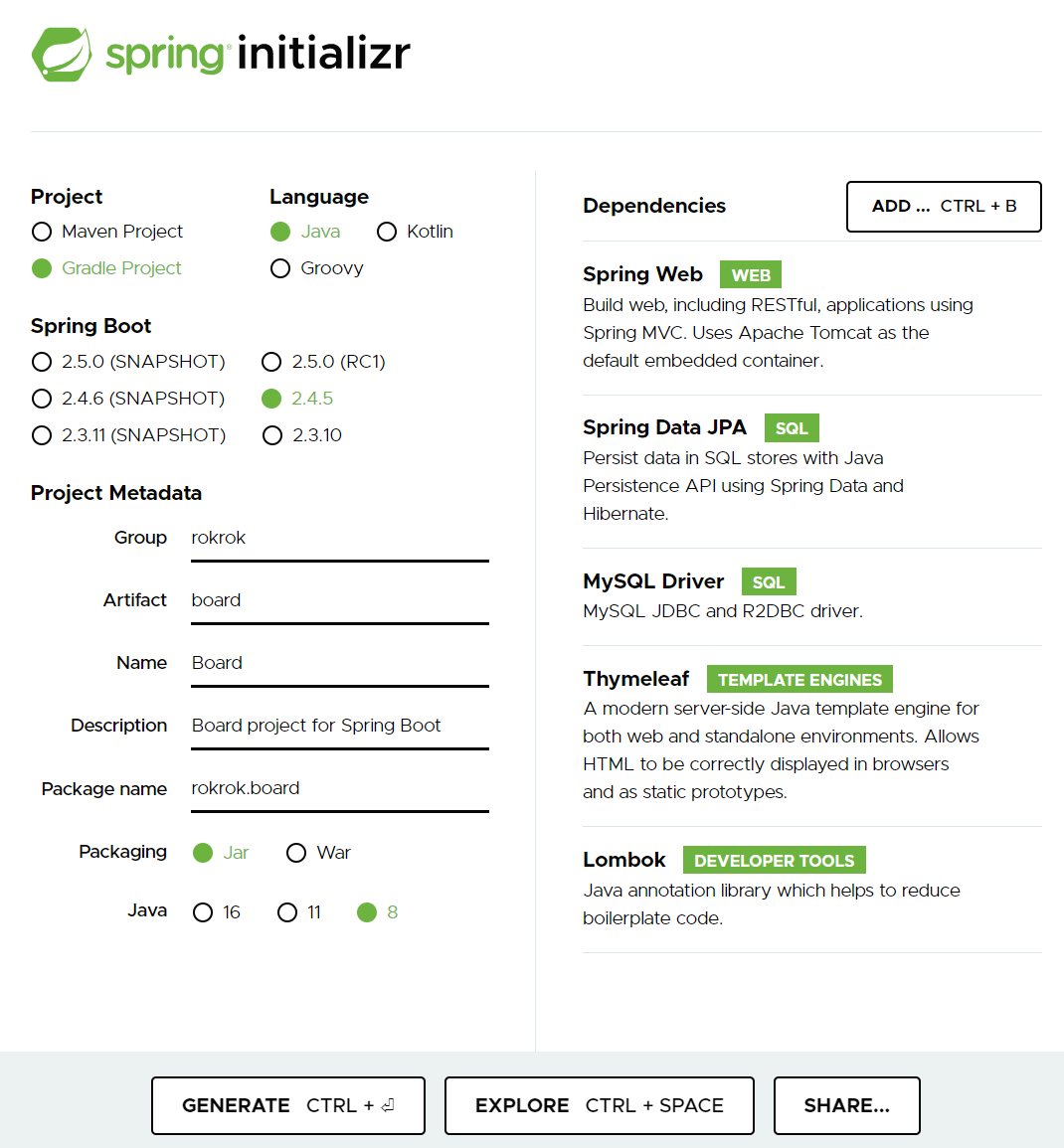Click the Project Metadata heading

[x=116, y=493]
